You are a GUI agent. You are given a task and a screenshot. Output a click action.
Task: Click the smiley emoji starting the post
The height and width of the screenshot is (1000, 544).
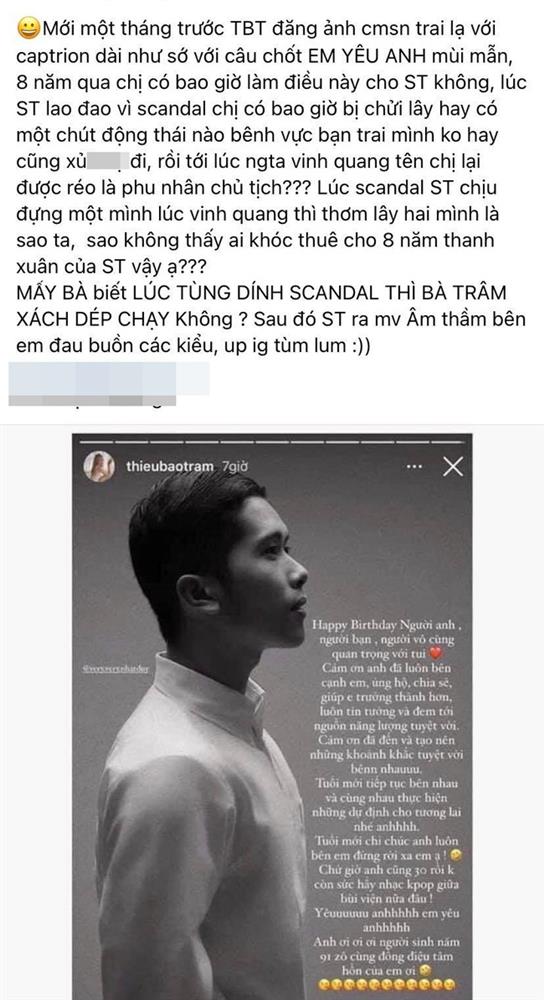tap(28, 28)
